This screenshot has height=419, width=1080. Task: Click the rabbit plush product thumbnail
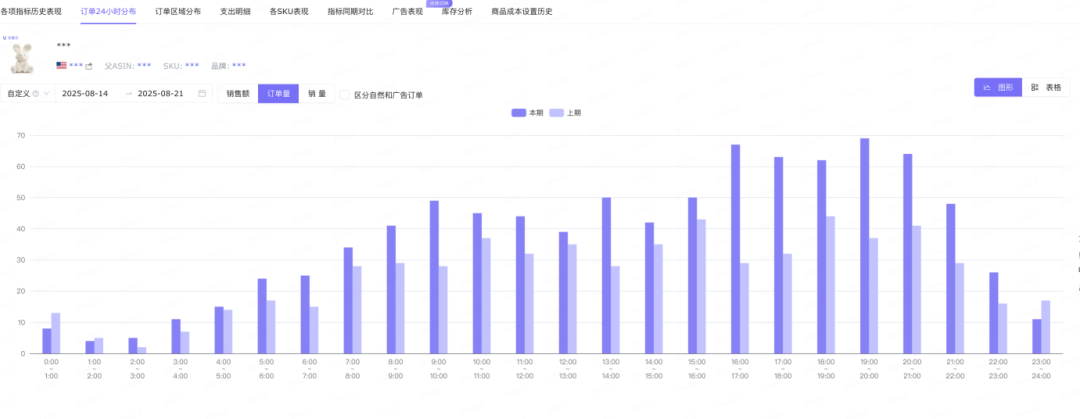(x=23, y=58)
